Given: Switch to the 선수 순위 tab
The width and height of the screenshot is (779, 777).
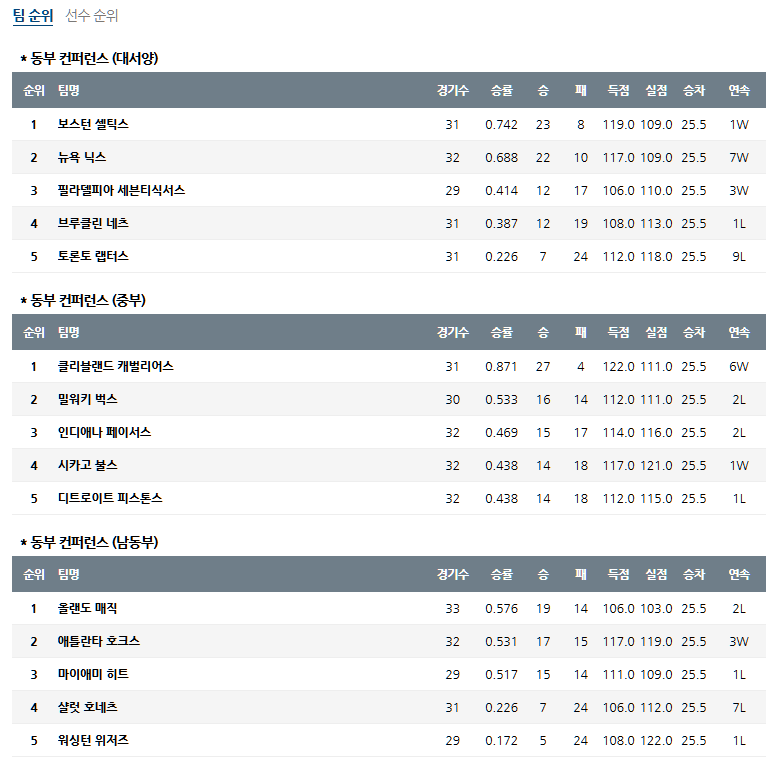Looking at the screenshot, I should [92, 16].
